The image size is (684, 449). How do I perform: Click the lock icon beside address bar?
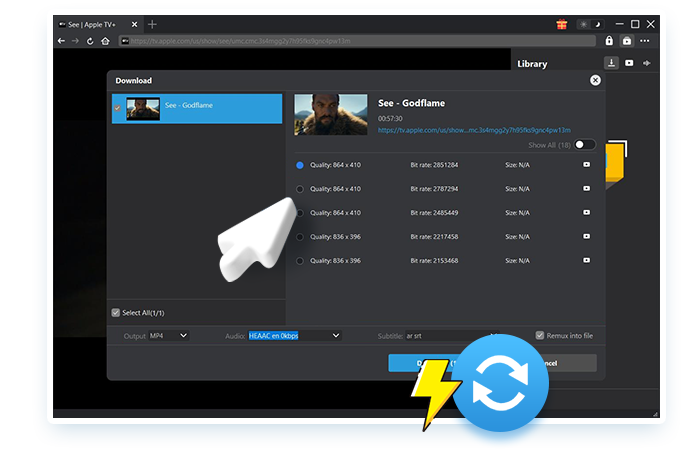pyautogui.click(x=609, y=41)
